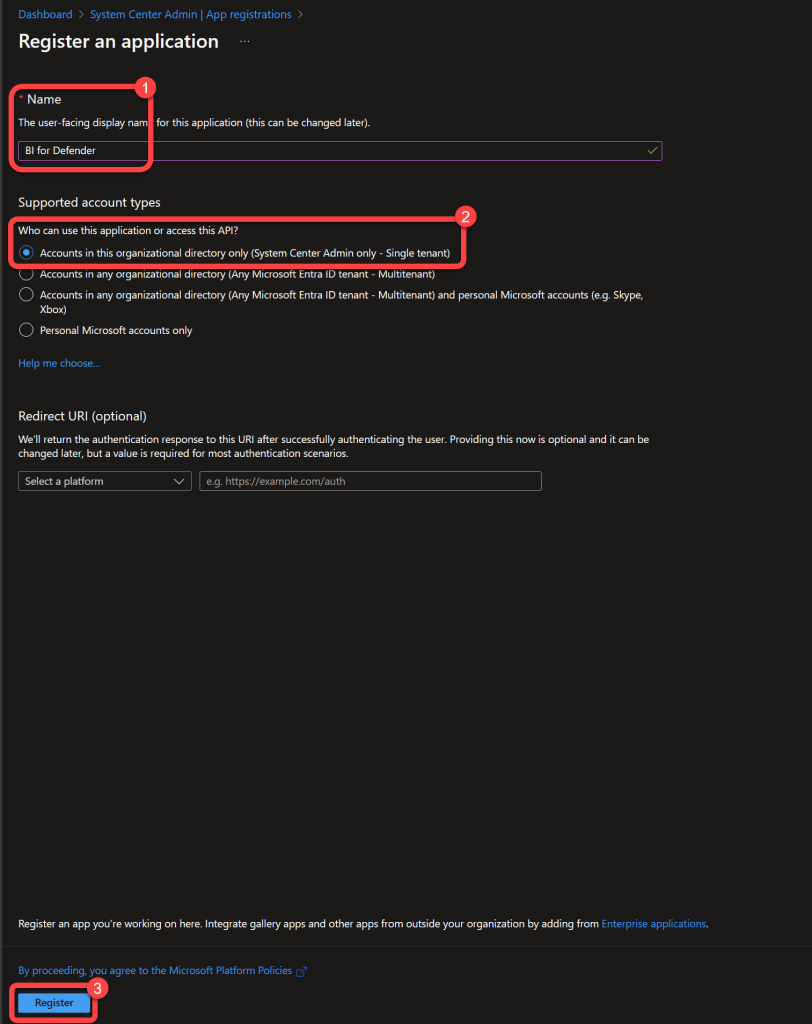Choose Personal Microsoft accounts only

[27, 330]
